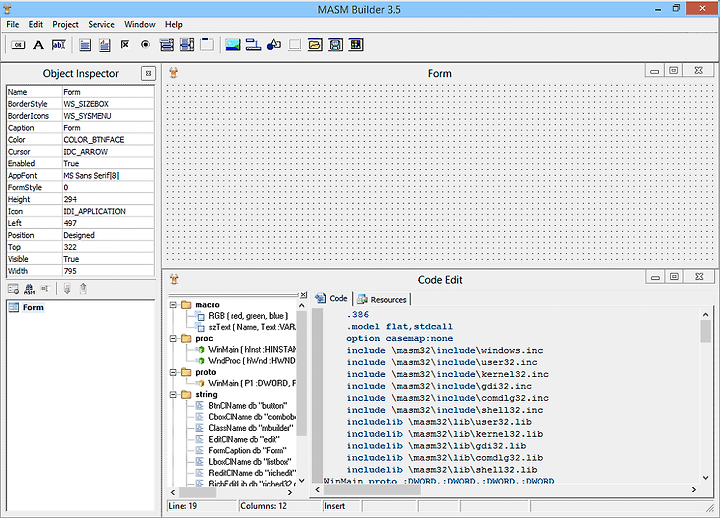Switch to the Code tab

pos(332,298)
